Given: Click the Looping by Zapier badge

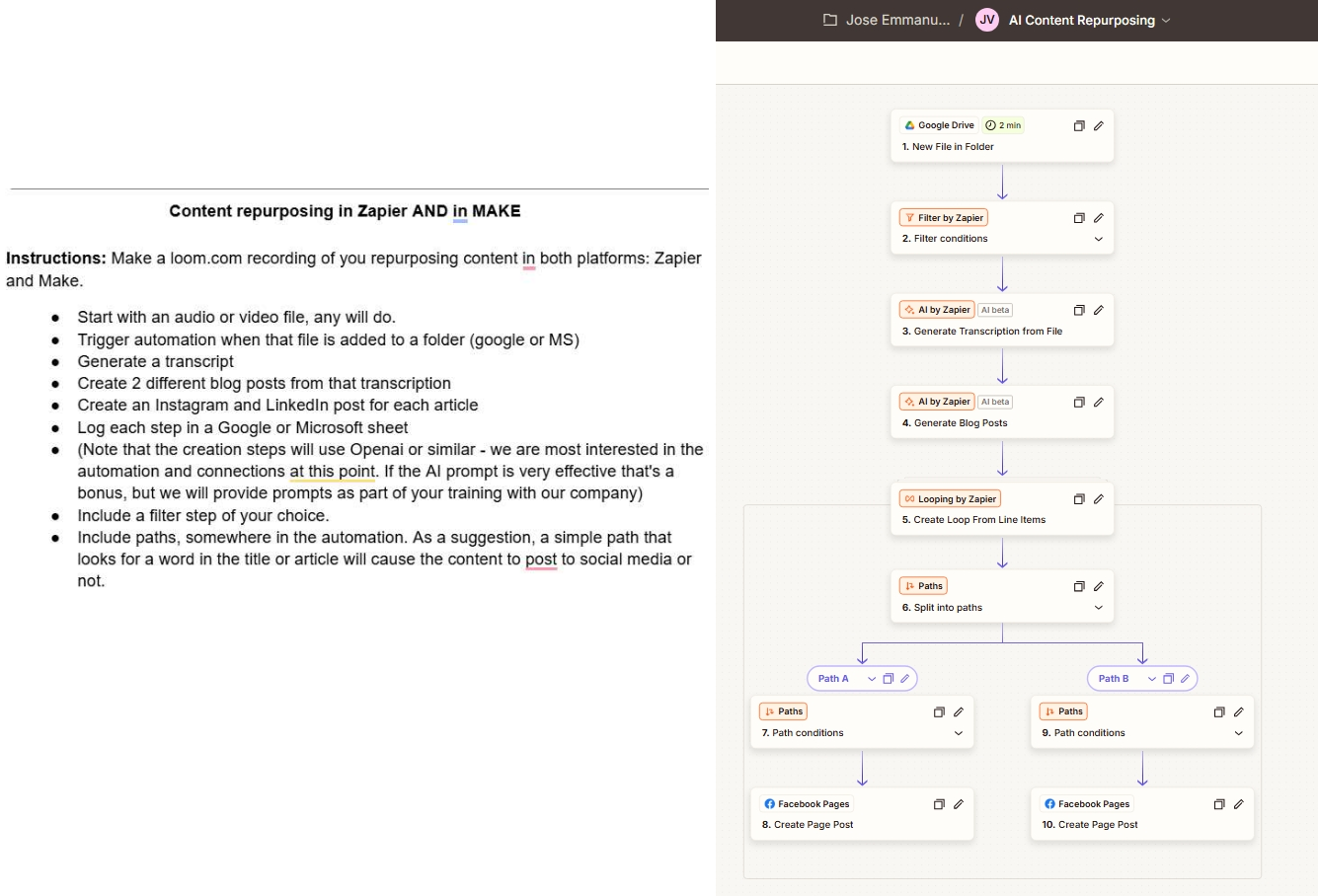Looking at the screenshot, I should point(950,499).
